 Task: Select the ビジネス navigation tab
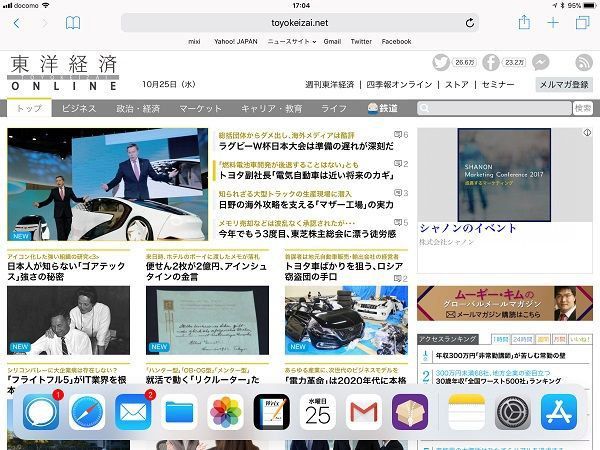pyautogui.click(x=79, y=108)
